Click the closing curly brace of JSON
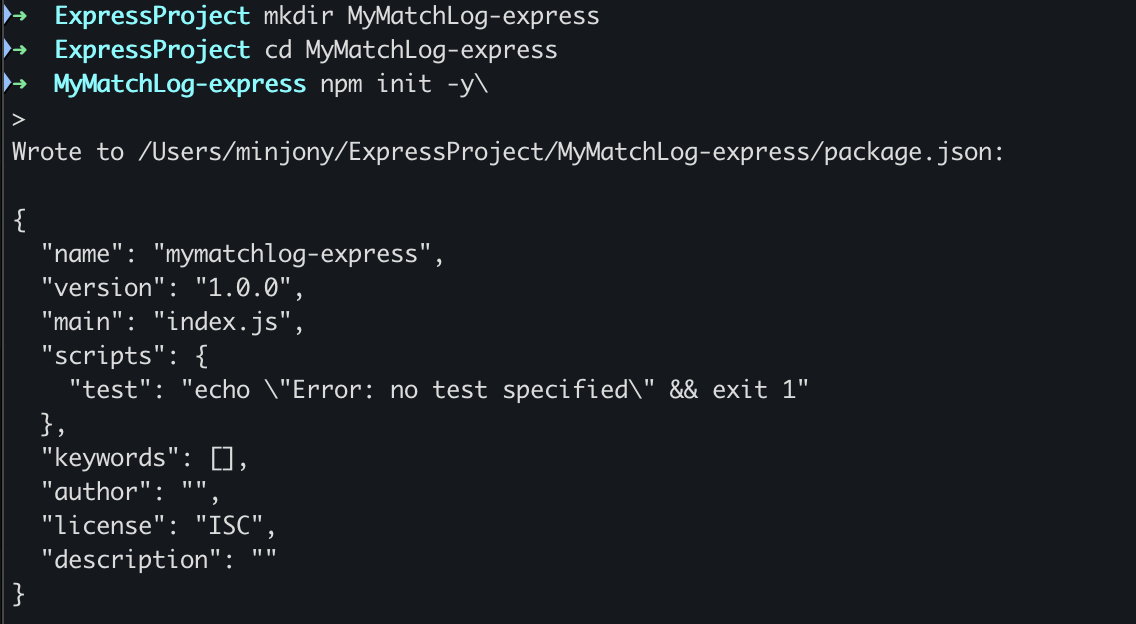 tap(20, 595)
